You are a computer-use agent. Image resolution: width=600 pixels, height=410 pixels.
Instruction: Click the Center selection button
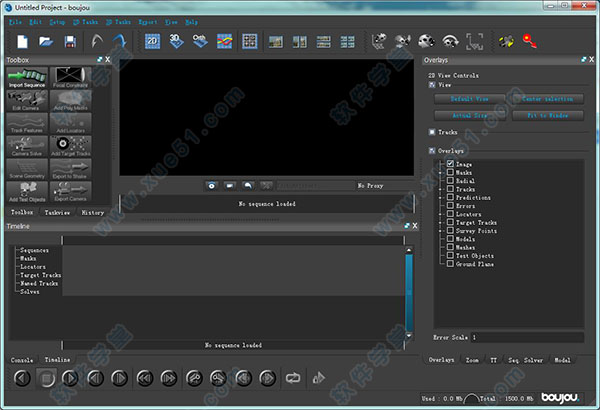coord(548,99)
